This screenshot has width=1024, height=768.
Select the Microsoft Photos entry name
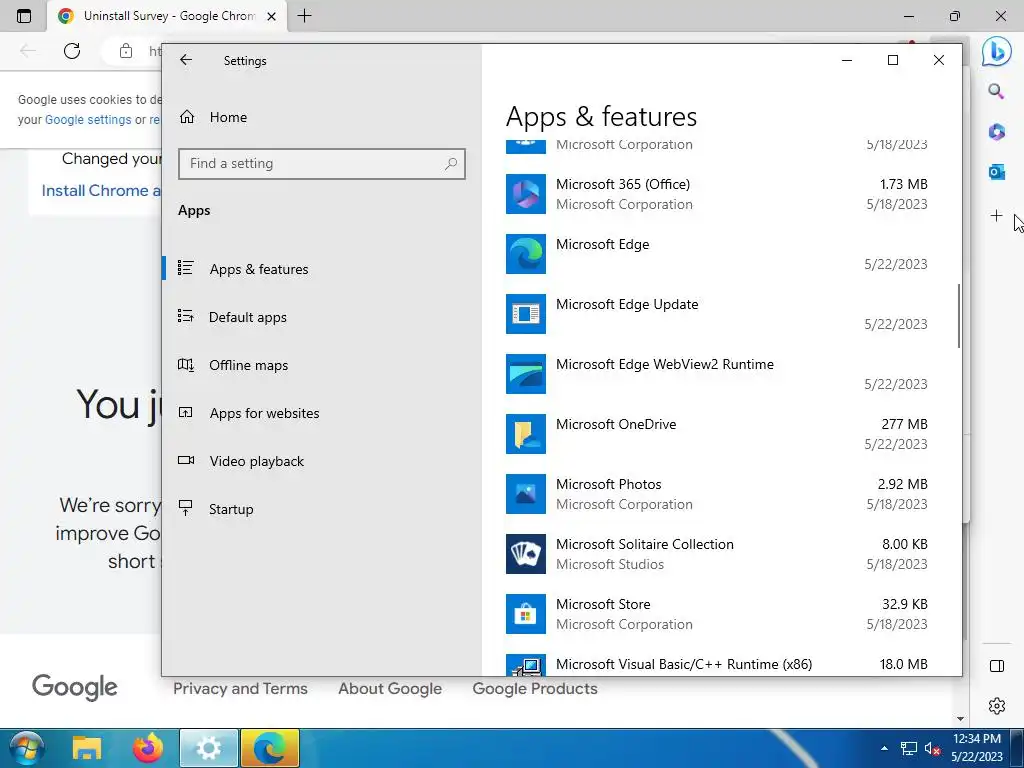(x=609, y=485)
